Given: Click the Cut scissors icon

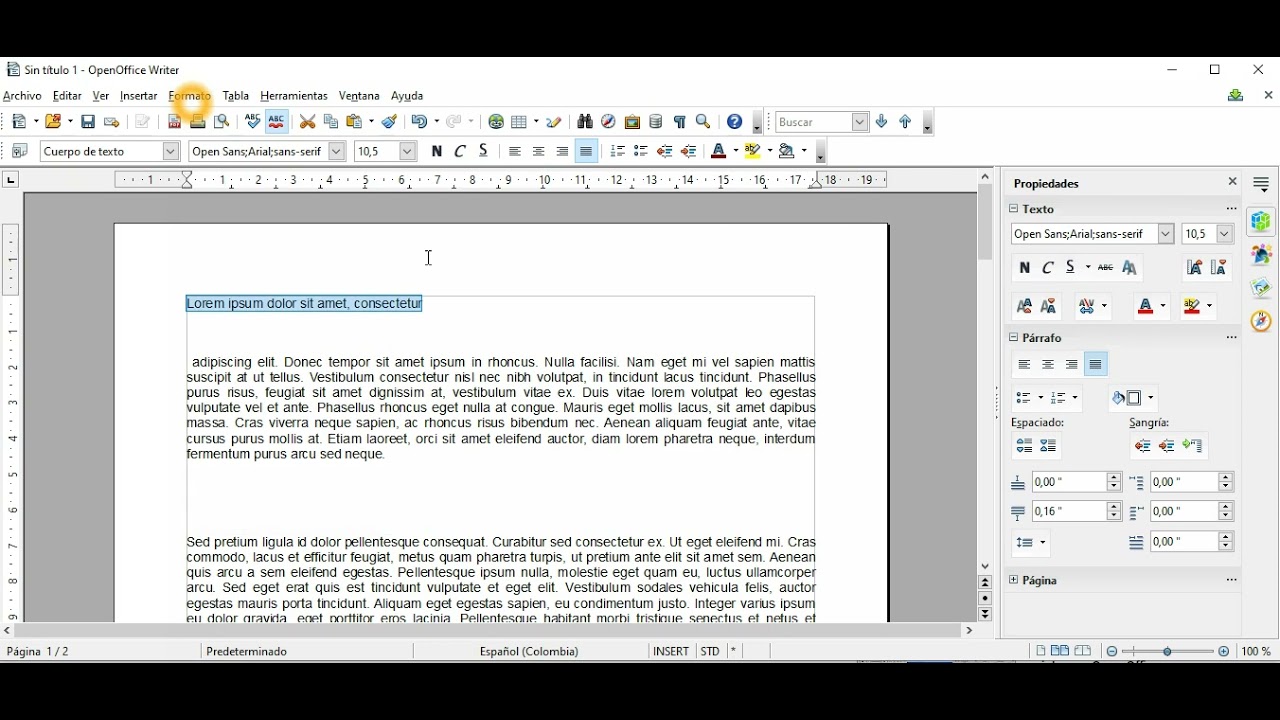Looking at the screenshot, I should pyautogui.click(x=308, y=122).
